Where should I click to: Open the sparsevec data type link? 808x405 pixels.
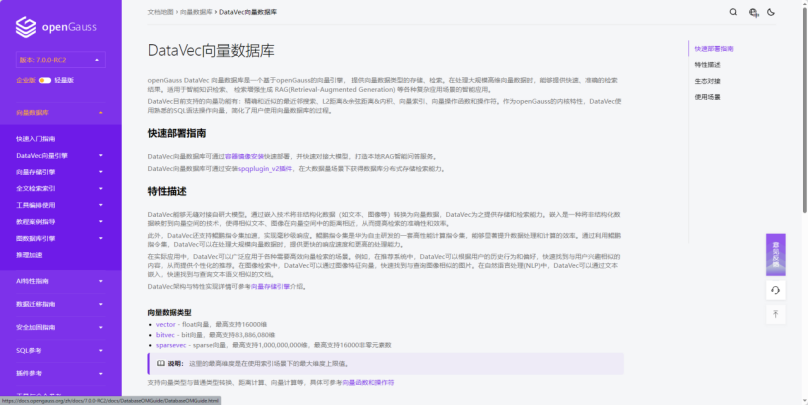pos(171,345)
